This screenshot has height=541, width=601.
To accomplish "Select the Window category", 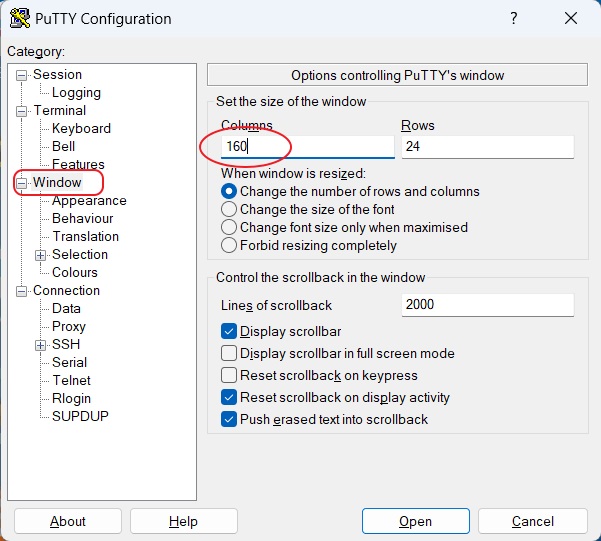I will point(57,183).
